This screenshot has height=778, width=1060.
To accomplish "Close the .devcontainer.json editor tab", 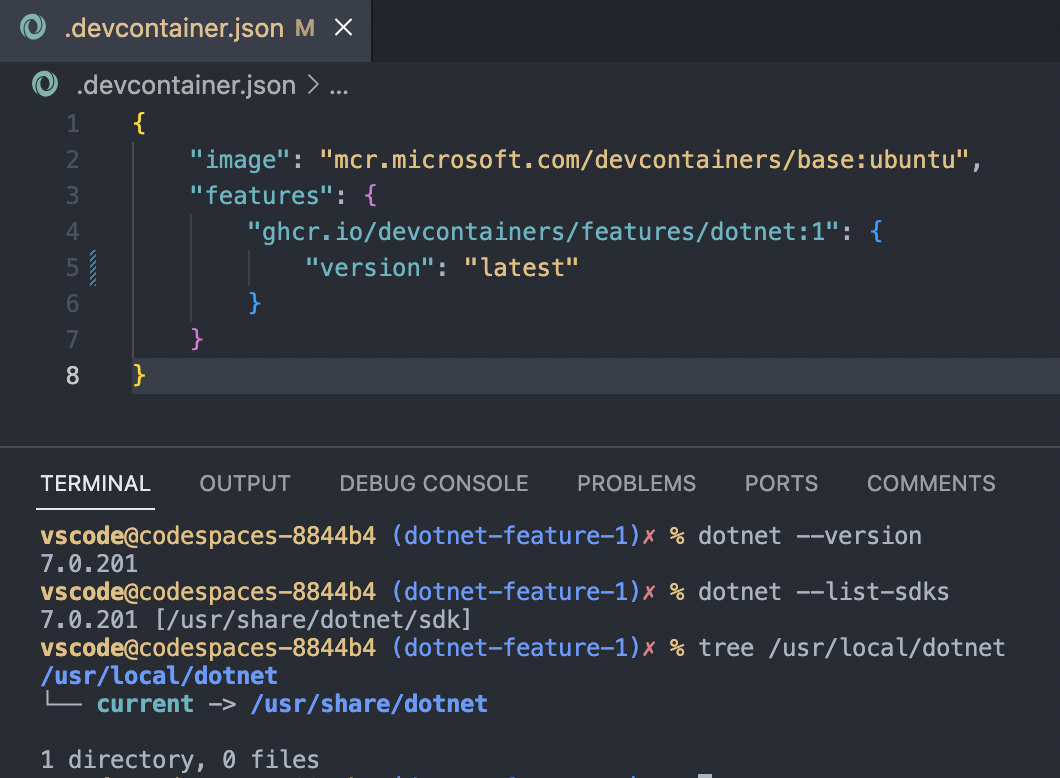I will 343,28.
